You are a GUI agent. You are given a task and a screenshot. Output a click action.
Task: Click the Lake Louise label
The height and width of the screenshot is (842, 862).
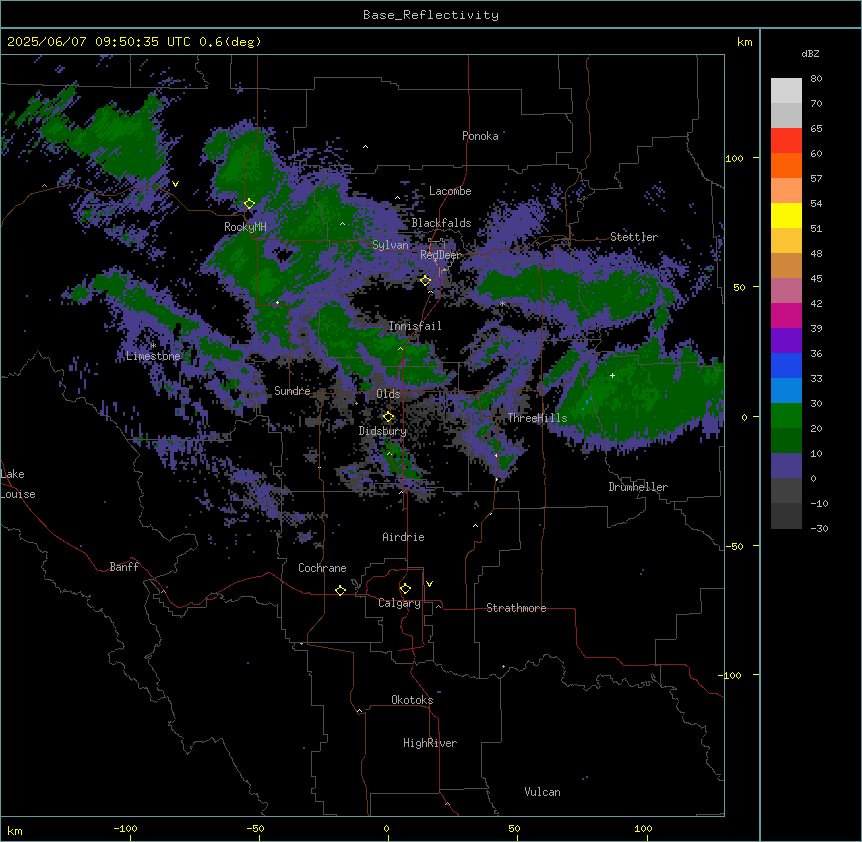click(x=16, y=484)
